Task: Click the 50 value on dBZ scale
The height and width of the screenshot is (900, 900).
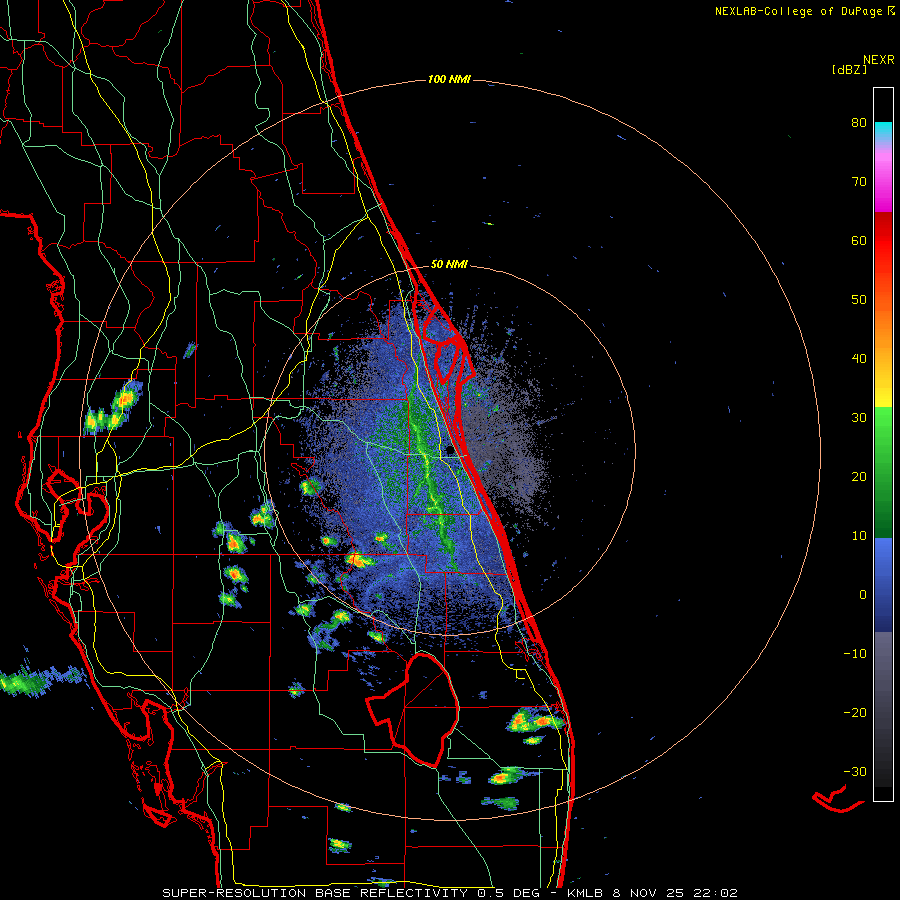Action: click(859, 300)
